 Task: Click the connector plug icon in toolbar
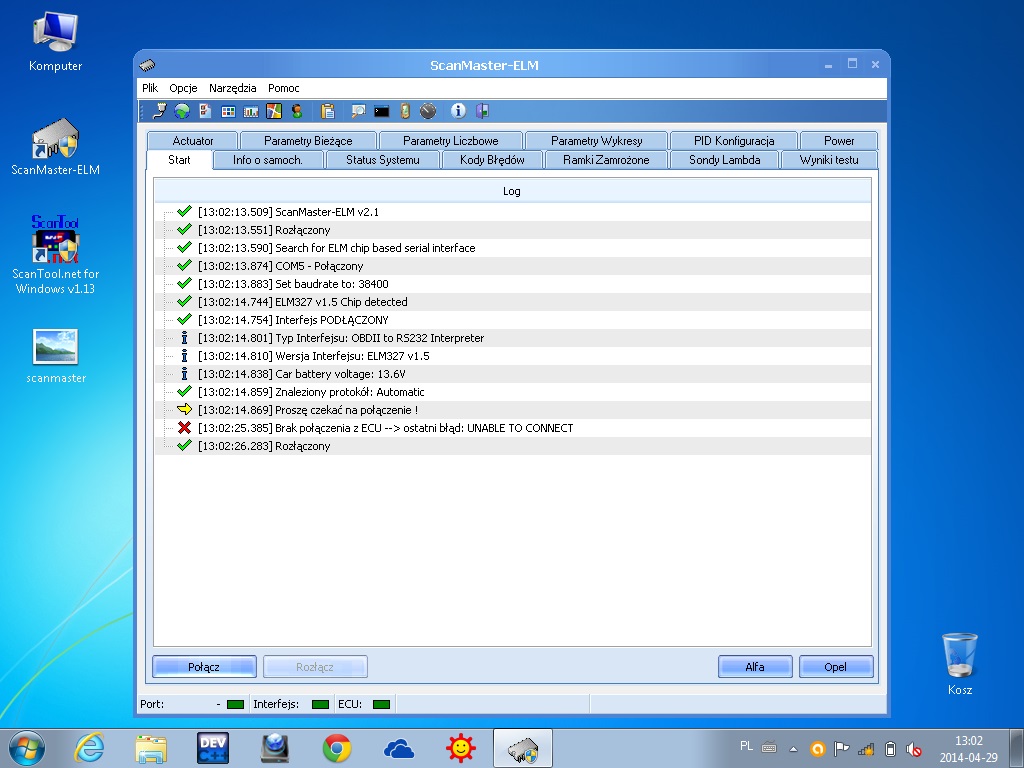pyautogui.click(x=159, y=111)
